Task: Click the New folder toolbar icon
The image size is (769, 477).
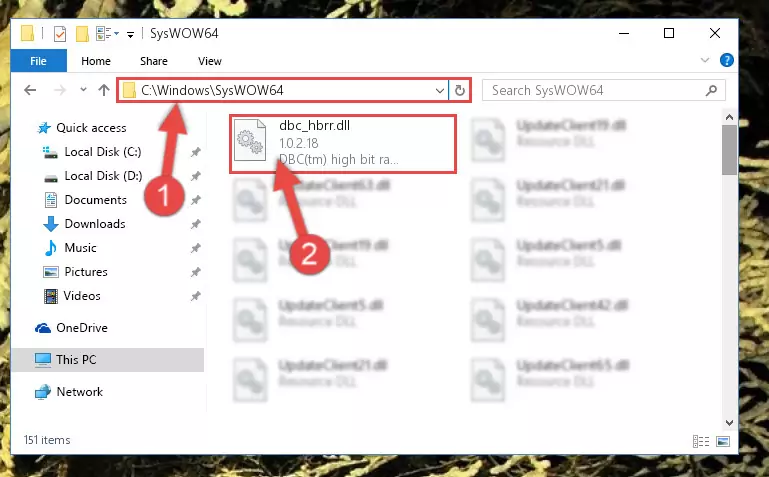Action: 82,34
